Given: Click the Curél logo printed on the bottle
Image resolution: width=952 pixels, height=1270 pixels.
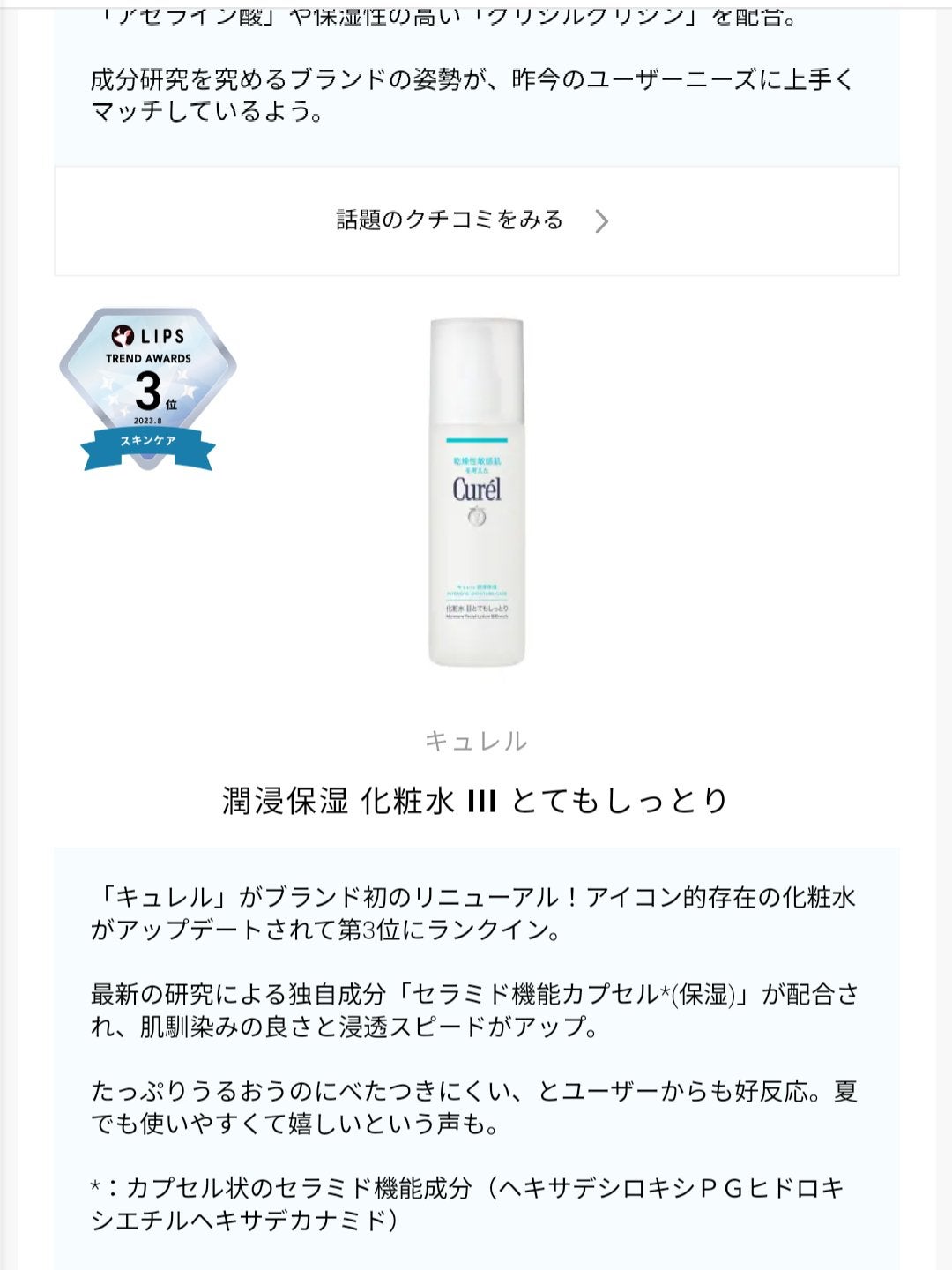Looking at the screenshot, I should pos(476,489).
